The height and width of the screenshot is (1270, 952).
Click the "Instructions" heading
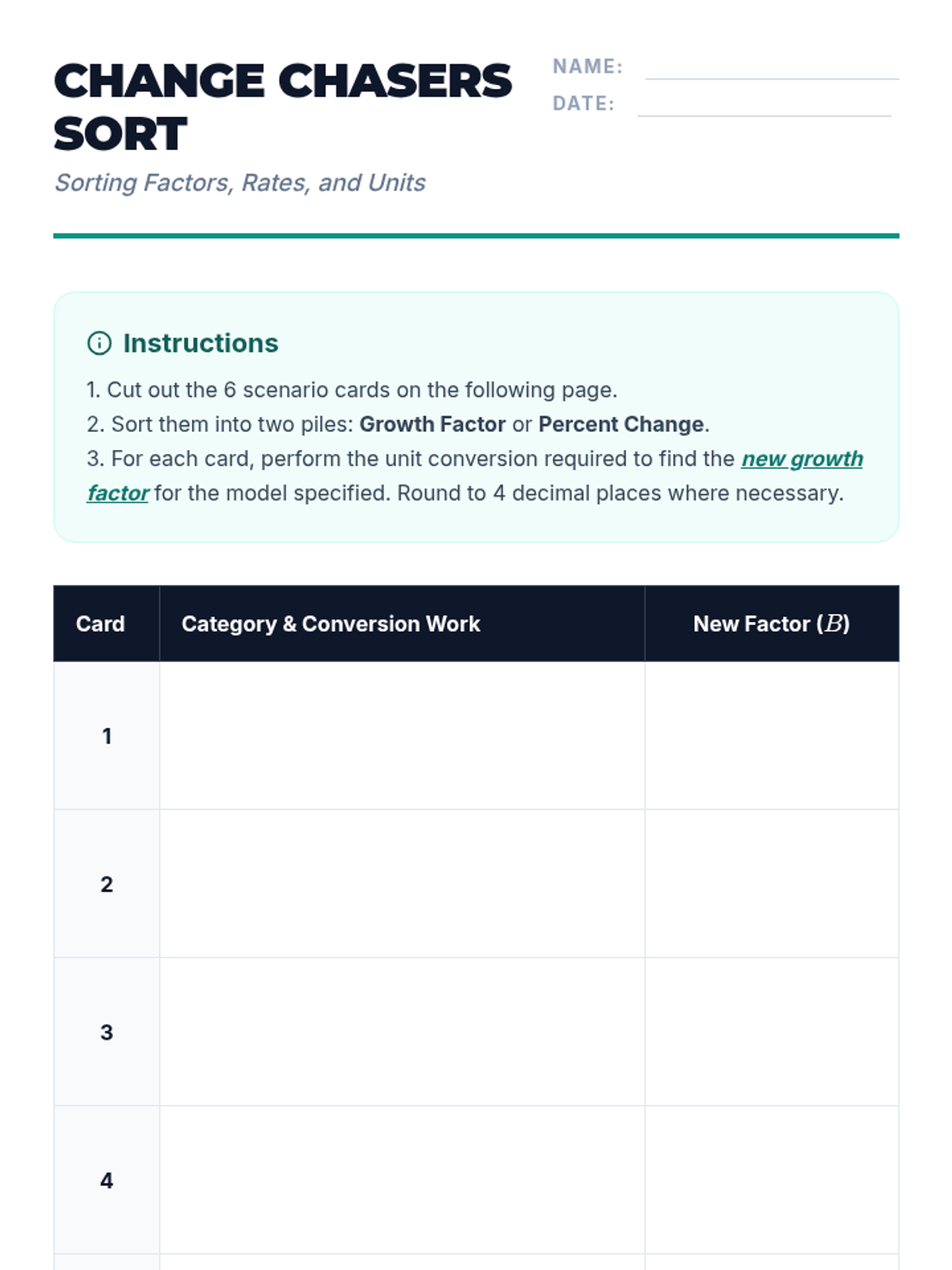[x=201, y=343]
